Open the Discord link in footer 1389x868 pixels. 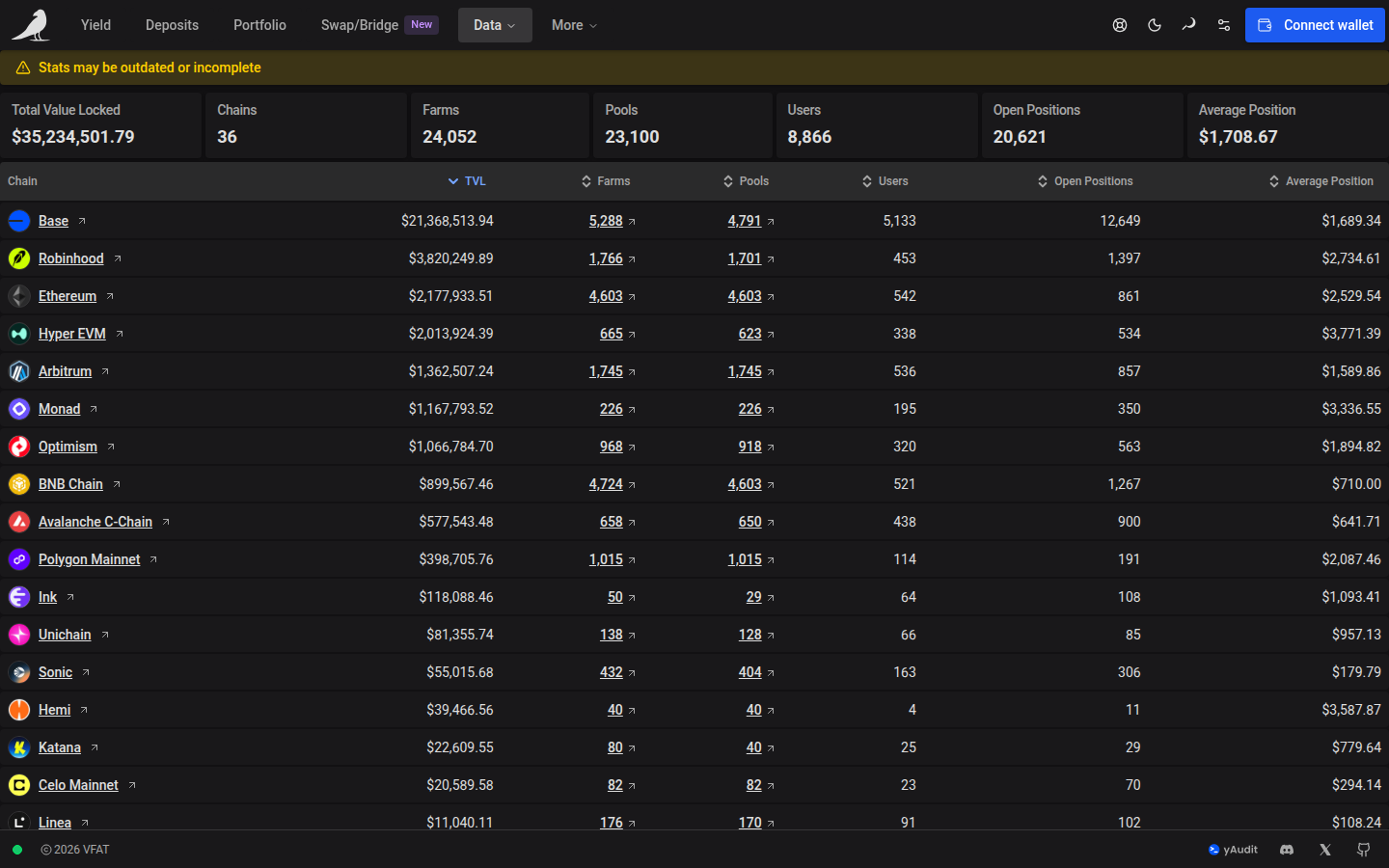[x=1287, y=850]
